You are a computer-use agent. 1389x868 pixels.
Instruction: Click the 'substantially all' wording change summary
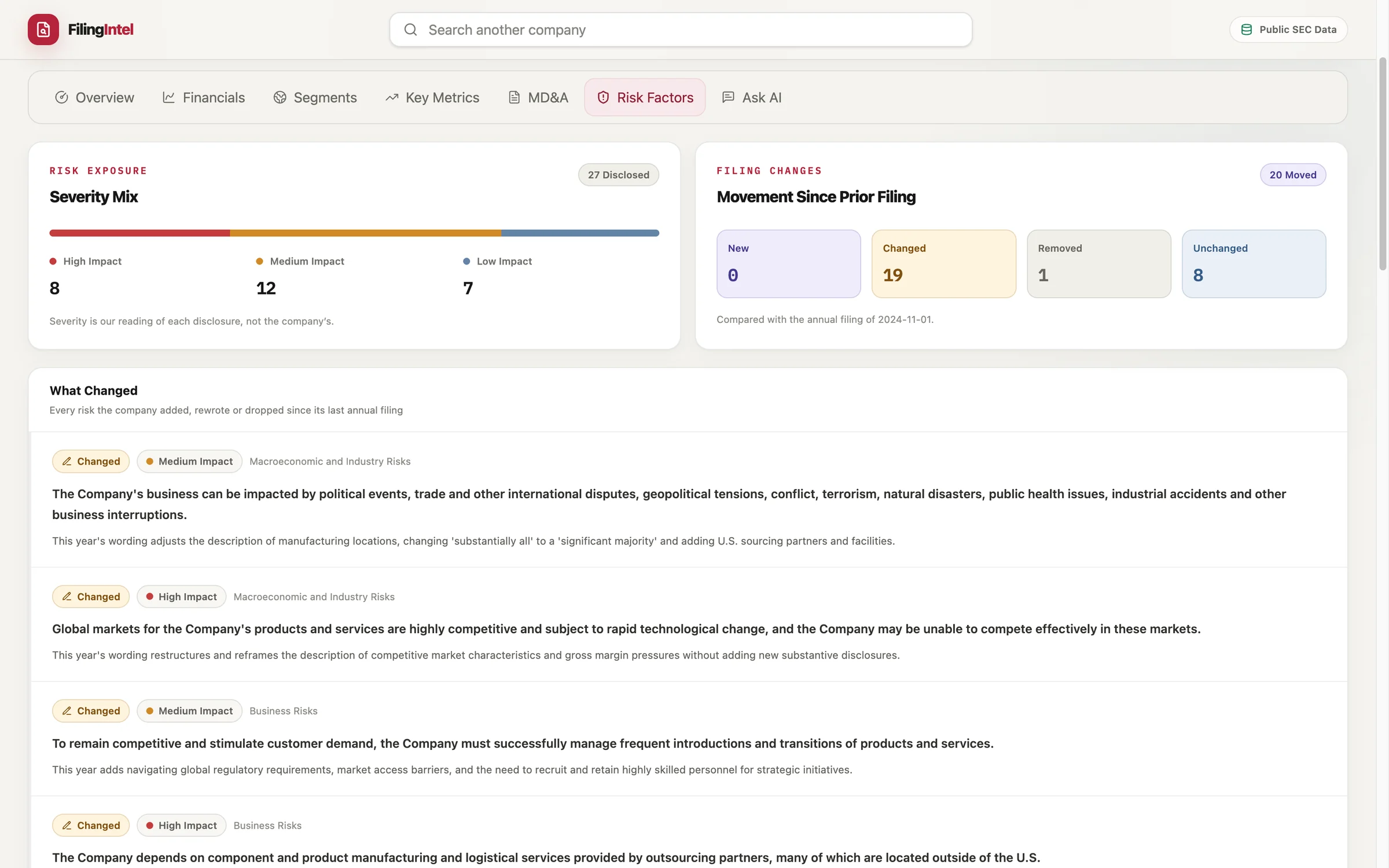(473, 541)
